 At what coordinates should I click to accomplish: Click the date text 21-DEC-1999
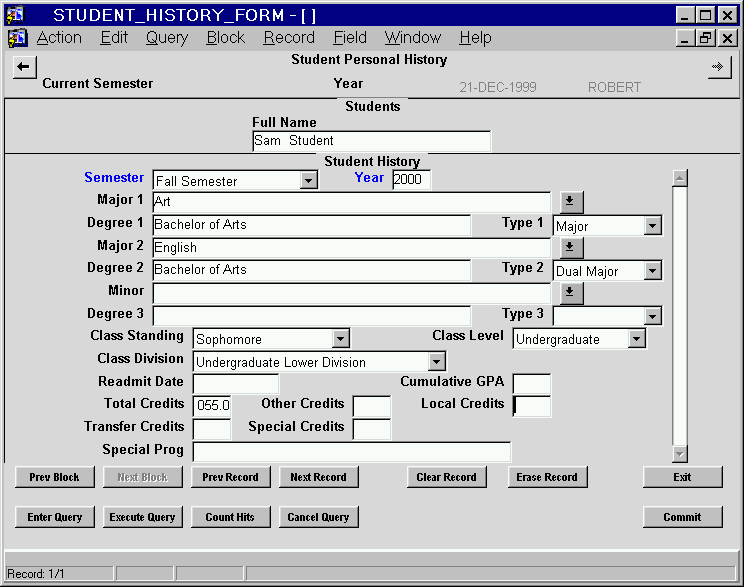(x=498, y=87)
